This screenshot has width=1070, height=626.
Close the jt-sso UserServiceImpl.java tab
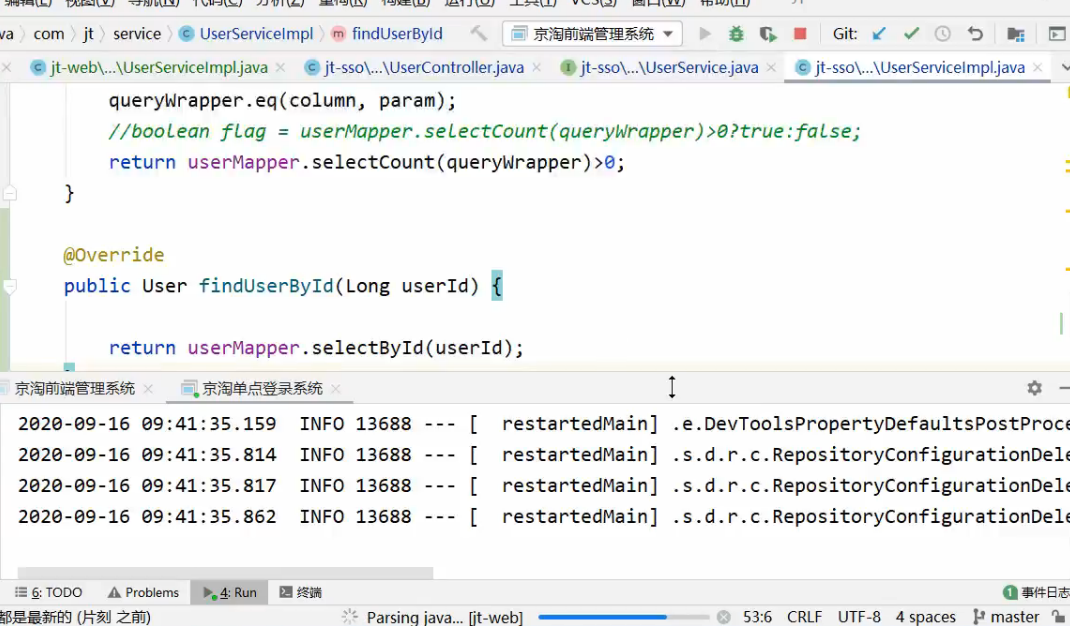pos(1038,68)
